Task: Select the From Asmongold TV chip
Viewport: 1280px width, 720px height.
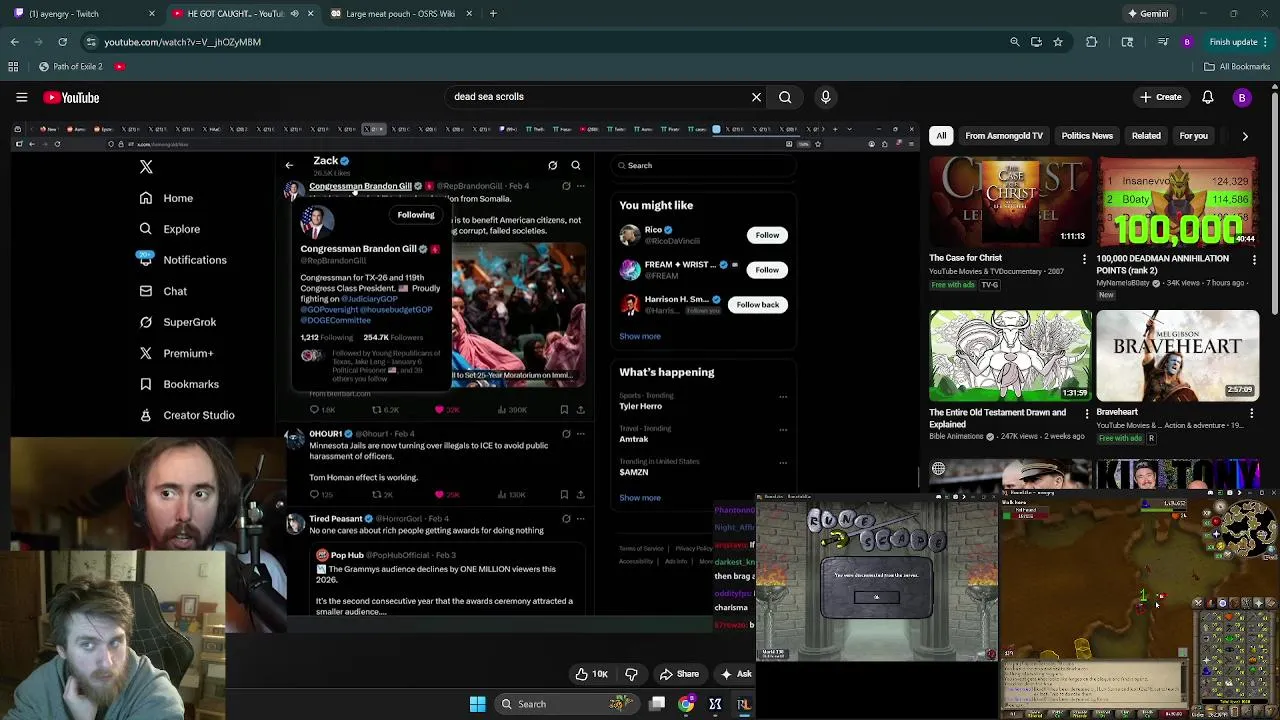Action: tap(1004, 135)
